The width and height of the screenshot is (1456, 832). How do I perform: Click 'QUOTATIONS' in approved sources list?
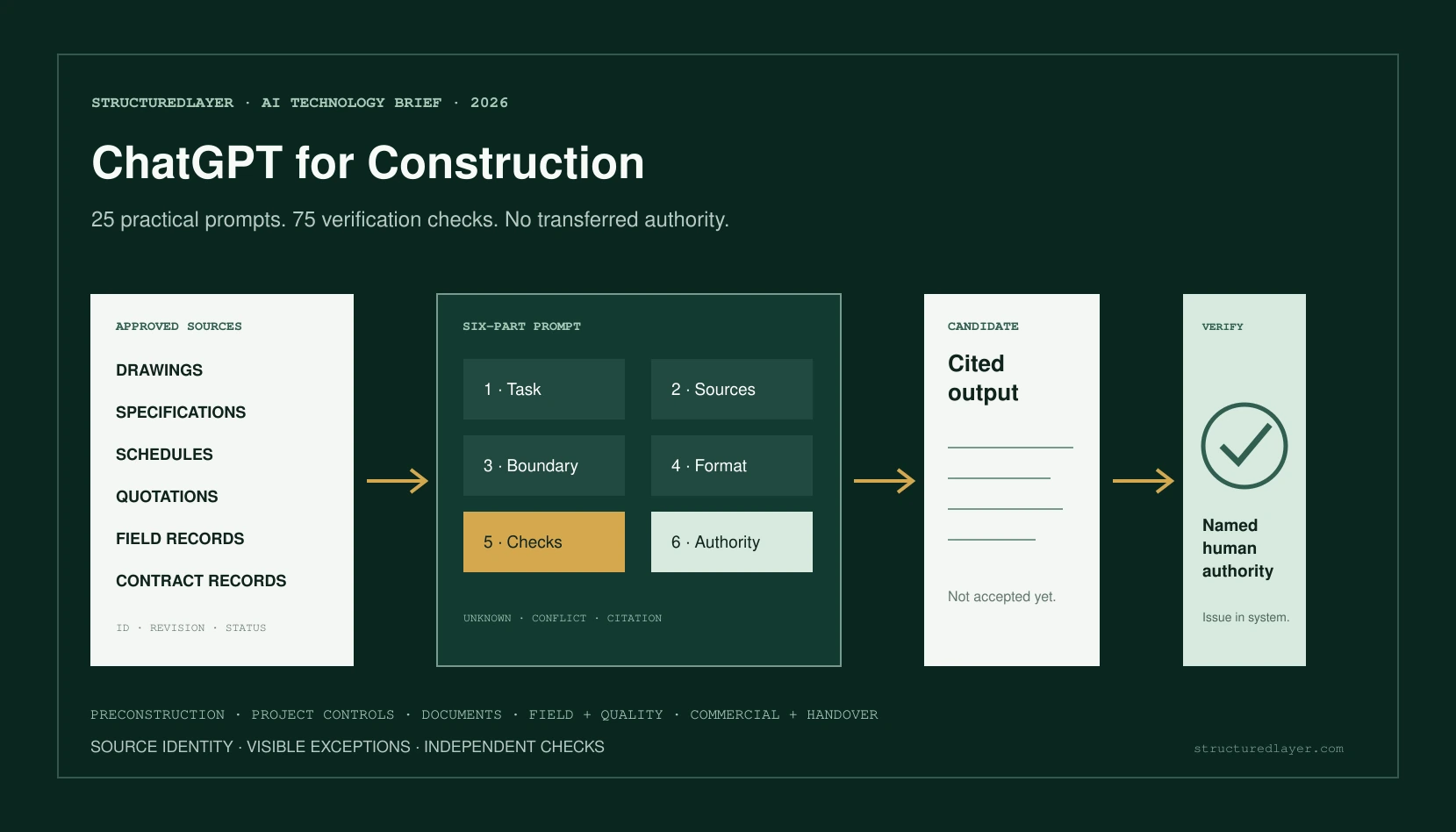tap(167, 497)
